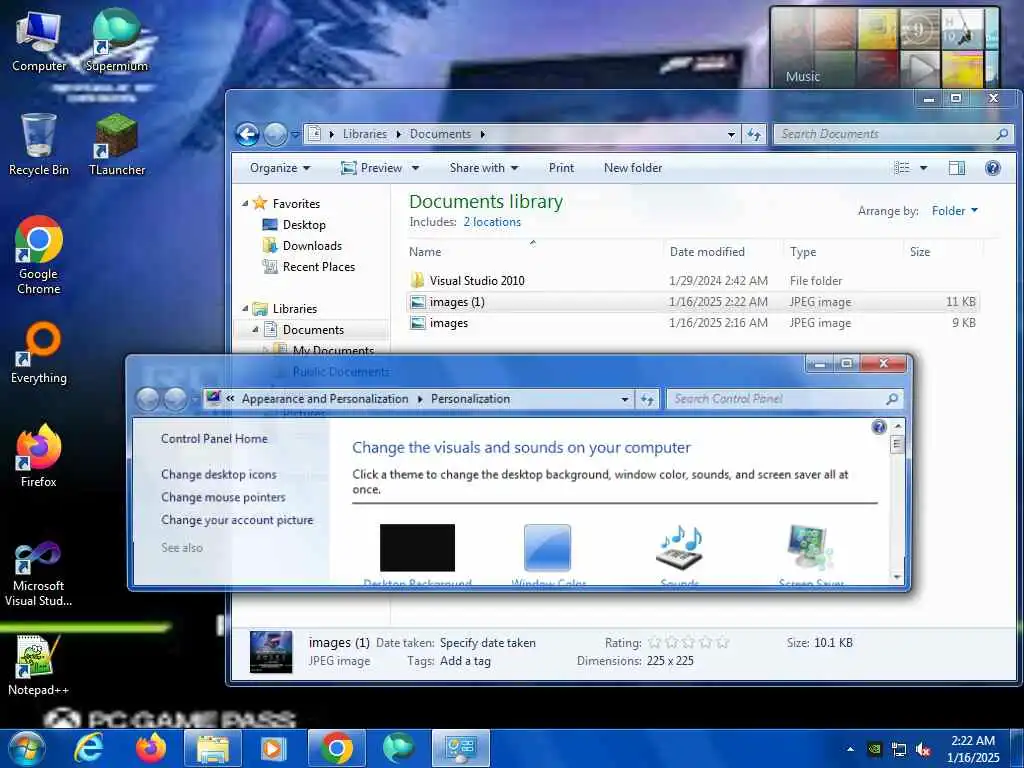
Task: Open the network tray icon
Action: click(899, 750)
